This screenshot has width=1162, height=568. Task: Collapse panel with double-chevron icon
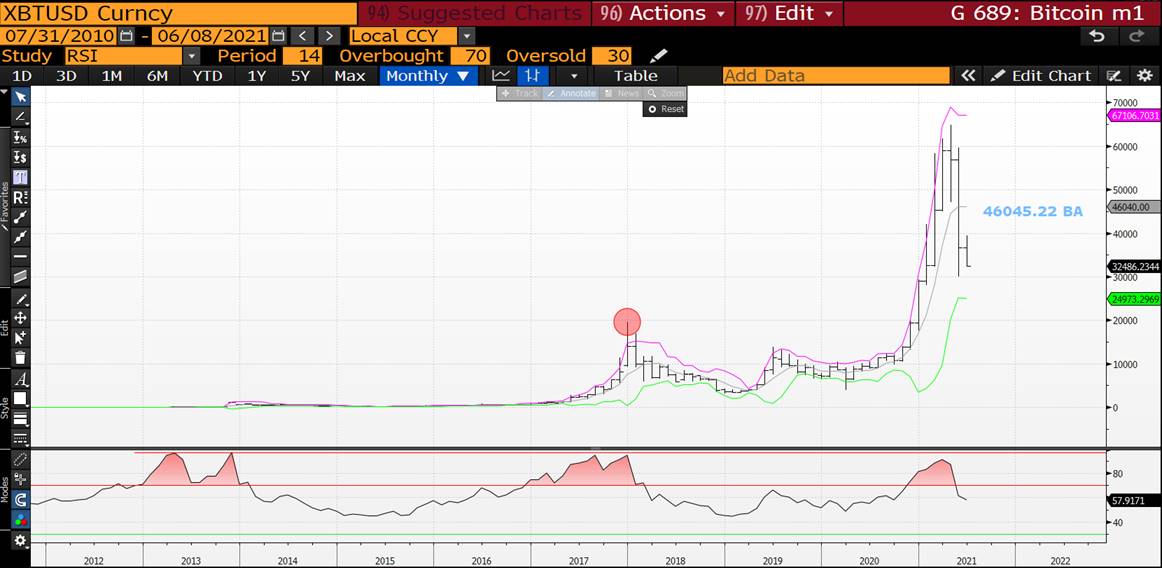tap(967, 76)
